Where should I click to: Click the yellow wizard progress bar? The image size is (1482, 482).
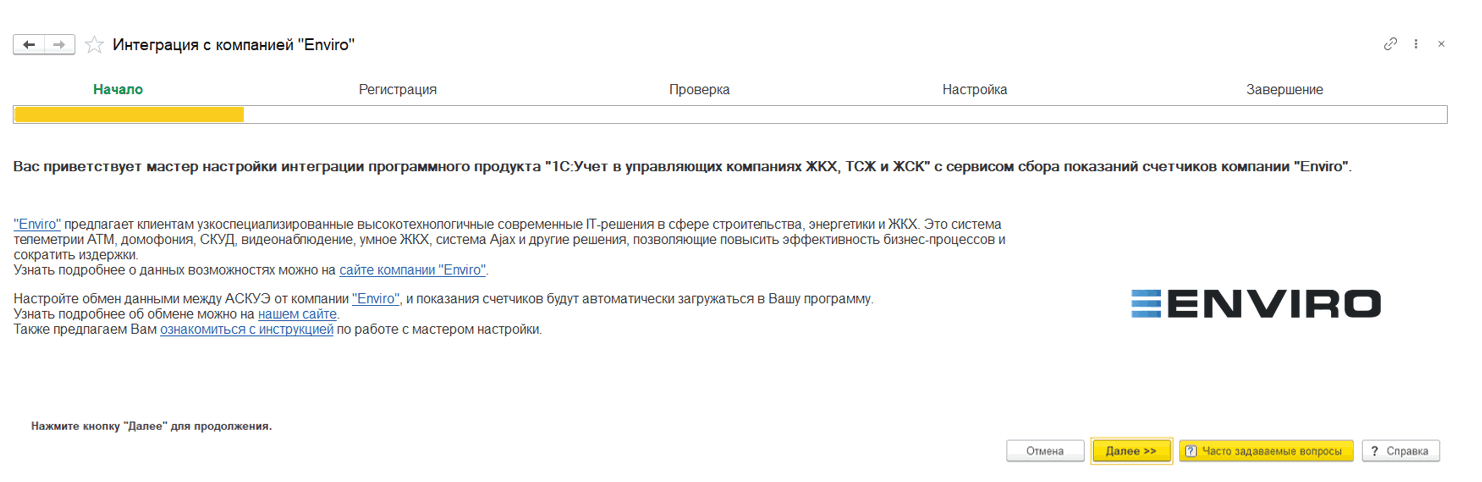point(730,114)
